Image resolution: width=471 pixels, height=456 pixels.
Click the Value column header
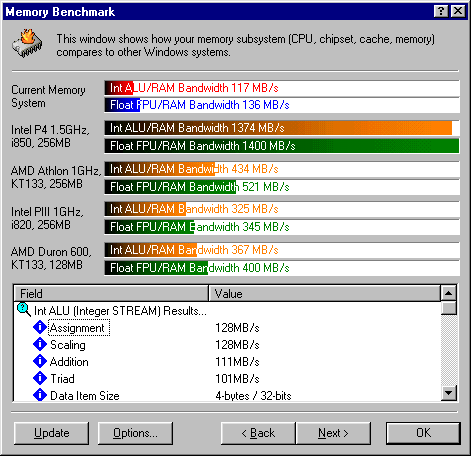pos(324,294)
